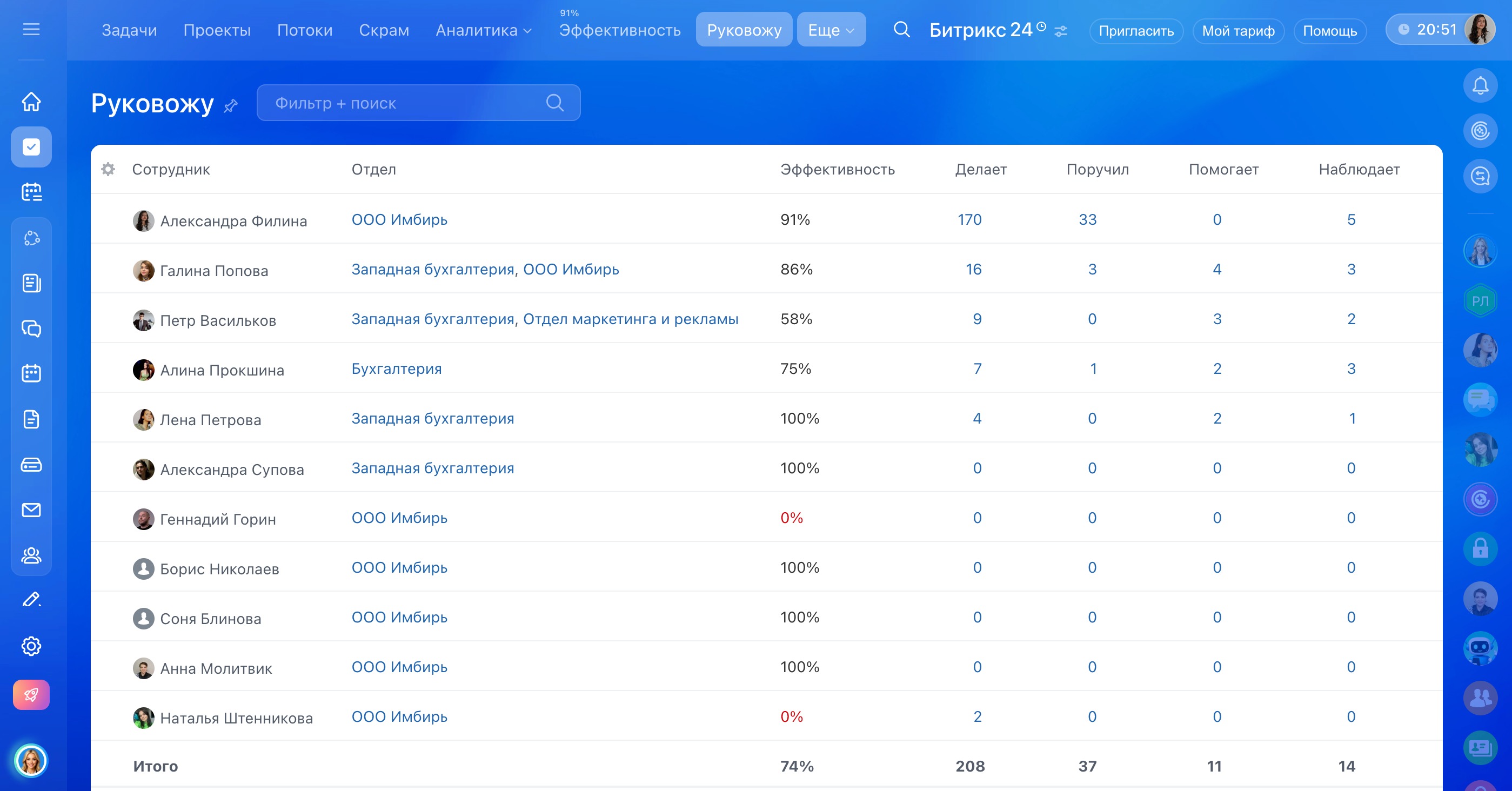
Task: Click the Bitrix24 settings sliders icon
Action: click(1061, 31)
